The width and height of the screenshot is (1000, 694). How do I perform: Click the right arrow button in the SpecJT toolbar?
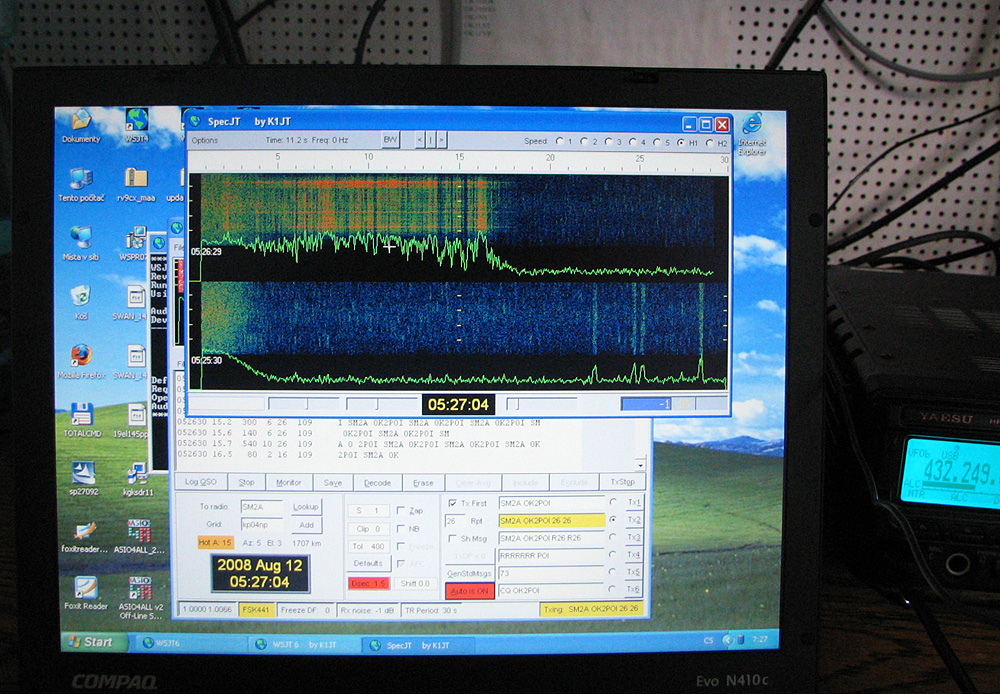click(x=441, y=140)
